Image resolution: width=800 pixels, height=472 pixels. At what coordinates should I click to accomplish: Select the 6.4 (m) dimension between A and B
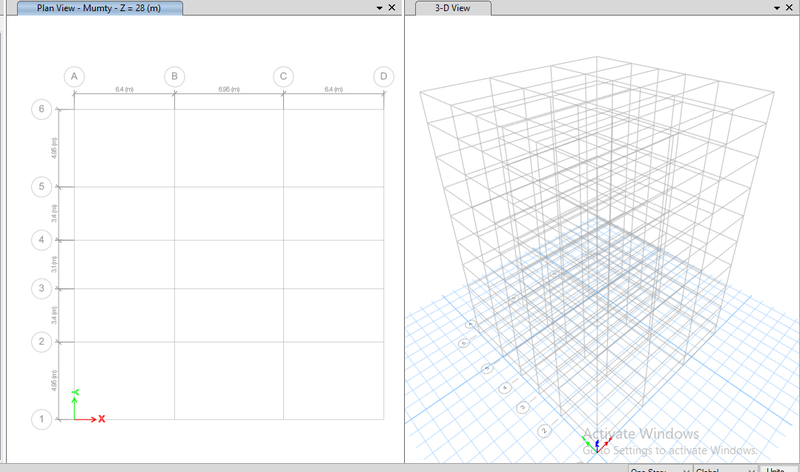[x=124, y=89]
